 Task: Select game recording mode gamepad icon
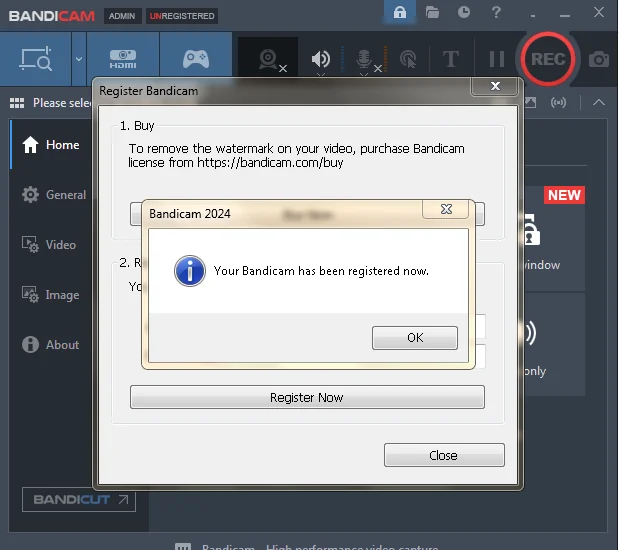[x=196, y=59]
